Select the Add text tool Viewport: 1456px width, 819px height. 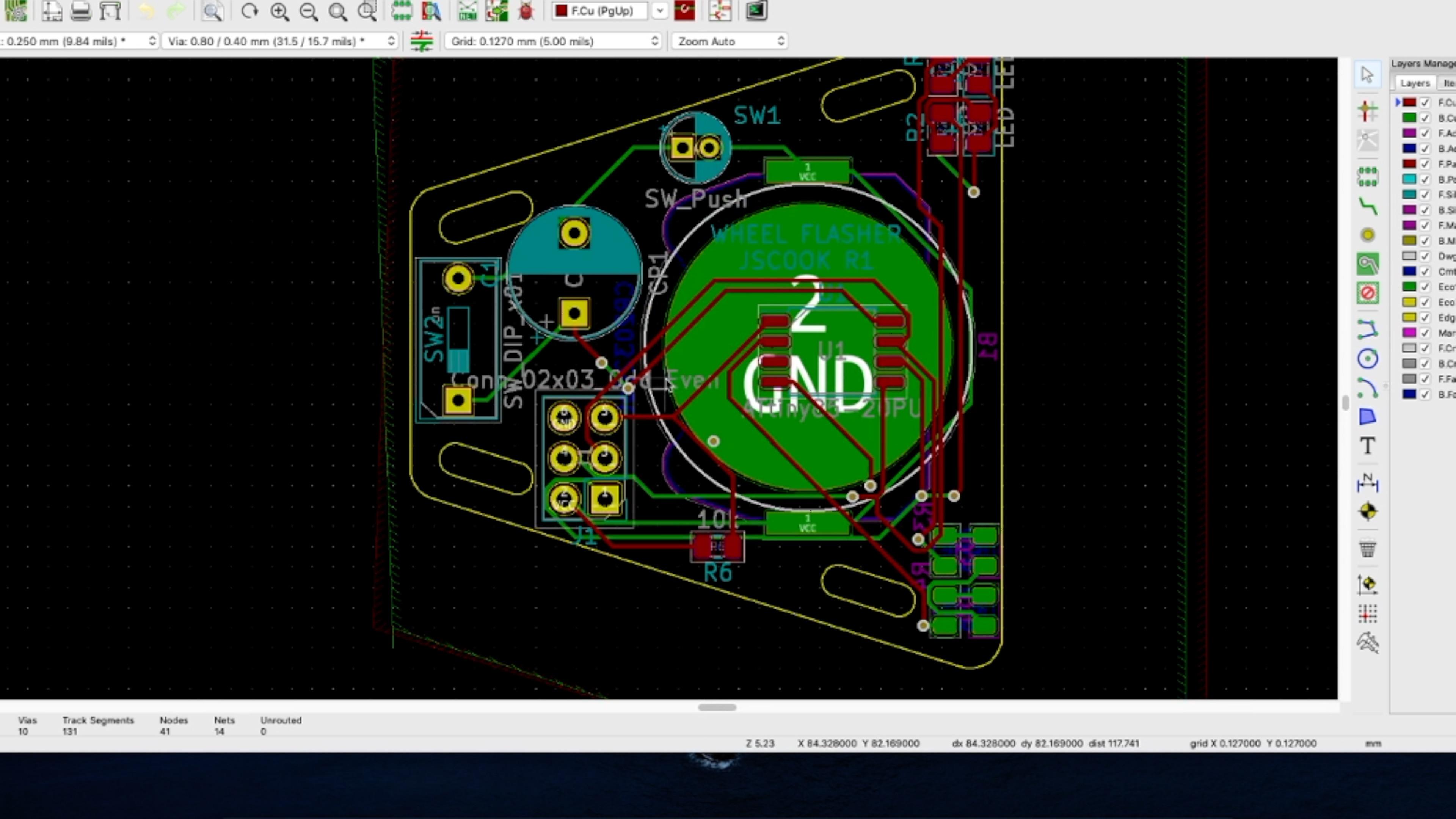(x=1367, y=446)
